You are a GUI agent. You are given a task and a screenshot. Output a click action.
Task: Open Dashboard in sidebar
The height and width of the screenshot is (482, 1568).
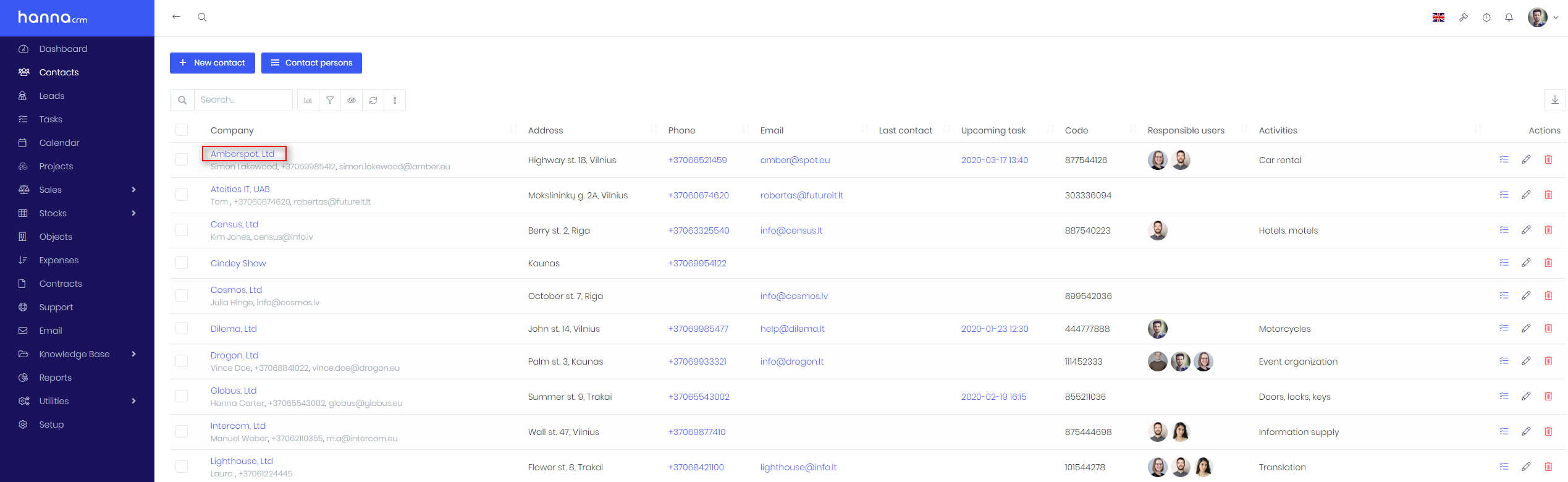(x=63, y=49)
